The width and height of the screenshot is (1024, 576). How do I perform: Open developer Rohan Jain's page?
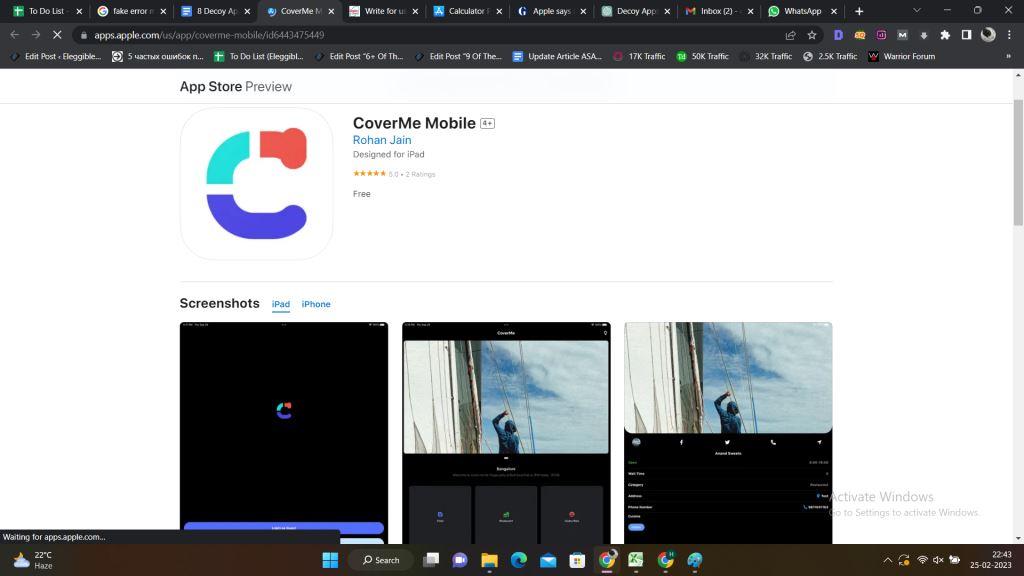[x=382, y=140]
